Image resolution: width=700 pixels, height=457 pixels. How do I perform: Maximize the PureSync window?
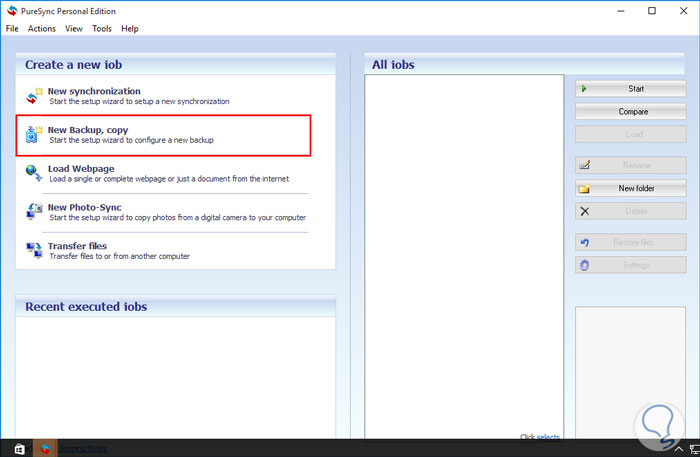pyautogui.click(x=652, y=11)
